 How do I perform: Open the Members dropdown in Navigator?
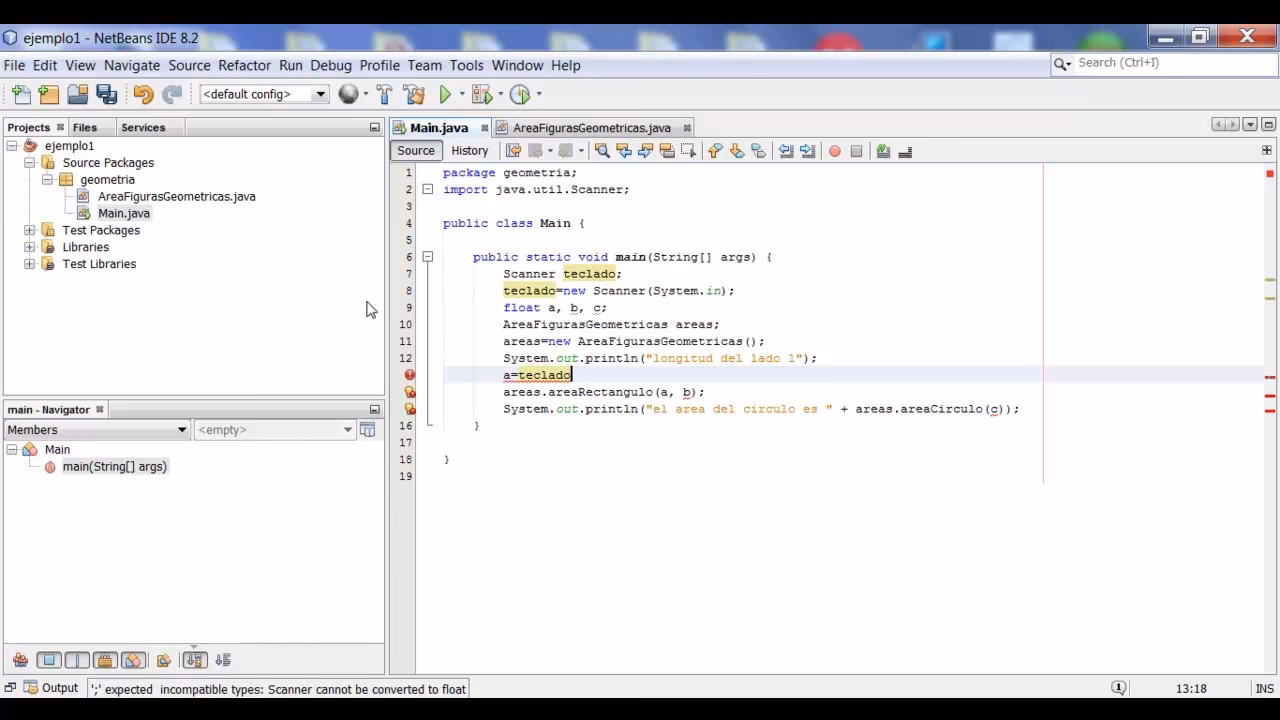[x=96, y=429]
